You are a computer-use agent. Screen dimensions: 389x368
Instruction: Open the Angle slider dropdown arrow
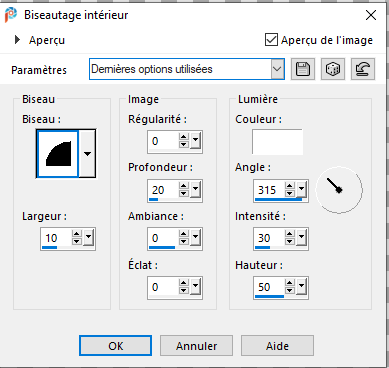click(x=301, y=189)
